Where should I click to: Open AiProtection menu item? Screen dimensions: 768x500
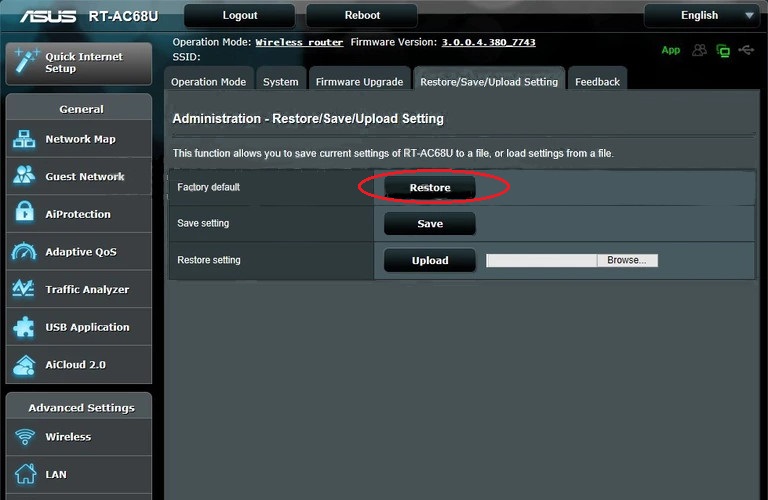(x=79, y=214)
